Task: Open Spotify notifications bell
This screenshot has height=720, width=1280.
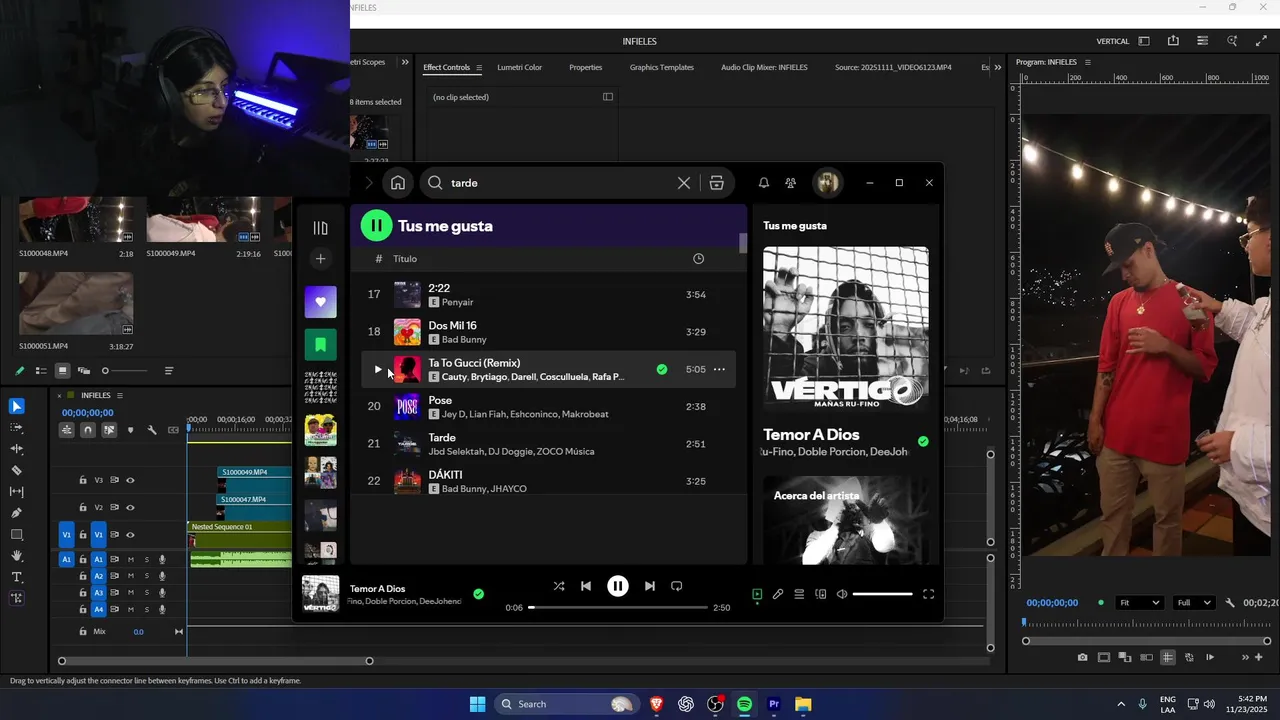Action: 763,183
